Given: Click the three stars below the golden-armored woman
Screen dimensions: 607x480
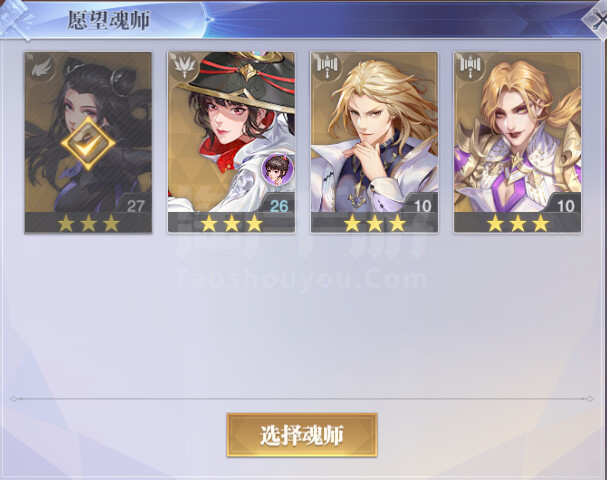Looking at the screenshot, I should click(x=518, y=223).
